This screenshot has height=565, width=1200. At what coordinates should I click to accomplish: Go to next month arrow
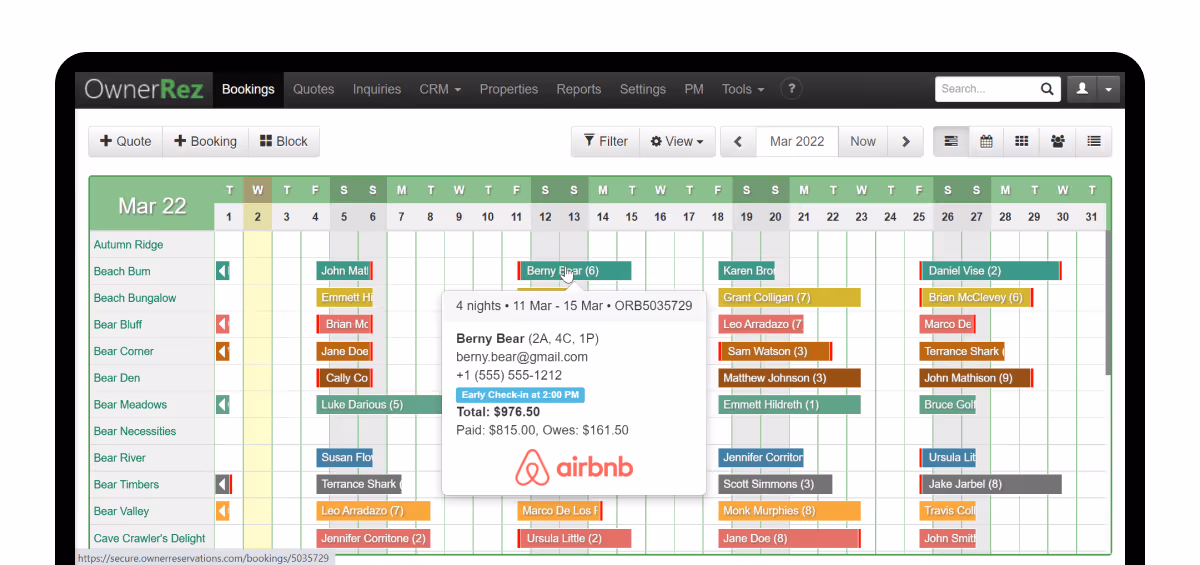906,141
